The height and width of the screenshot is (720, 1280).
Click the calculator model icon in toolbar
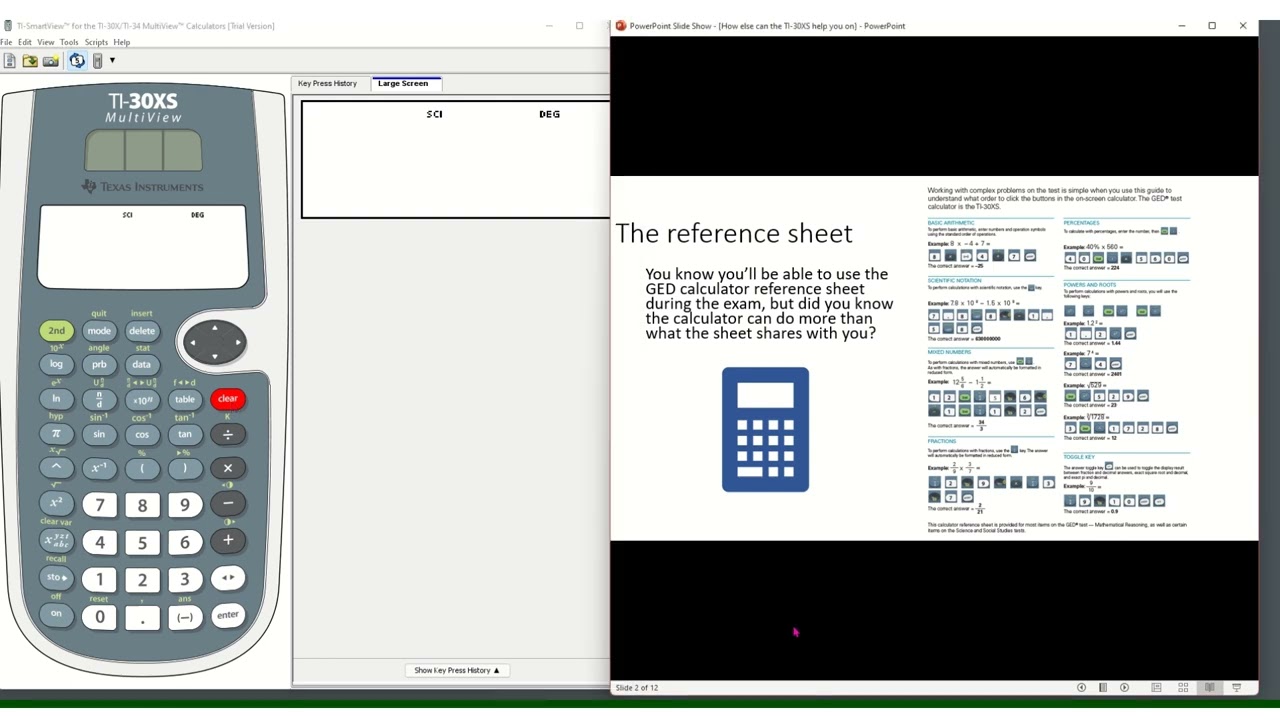point(97,61)
